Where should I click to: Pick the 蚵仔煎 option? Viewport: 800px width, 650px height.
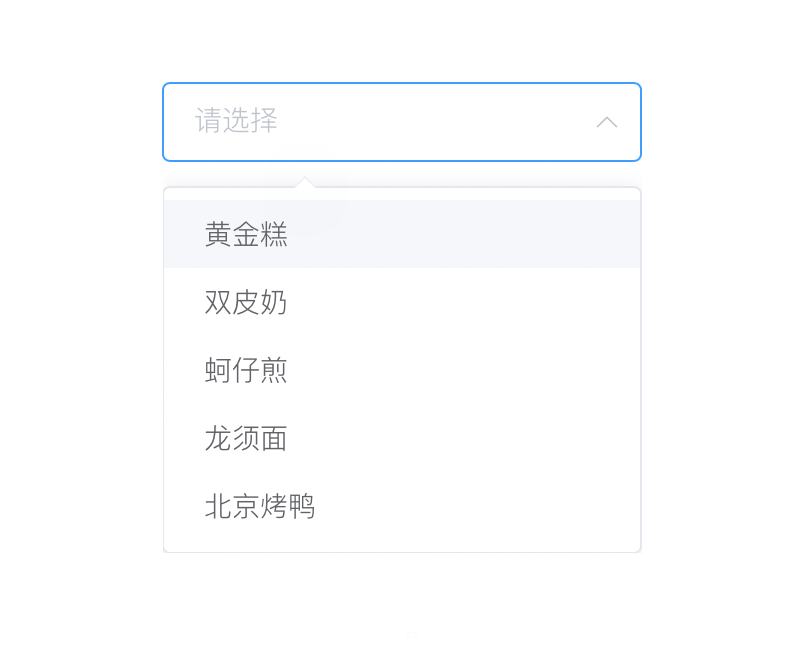tap(246, 370)
